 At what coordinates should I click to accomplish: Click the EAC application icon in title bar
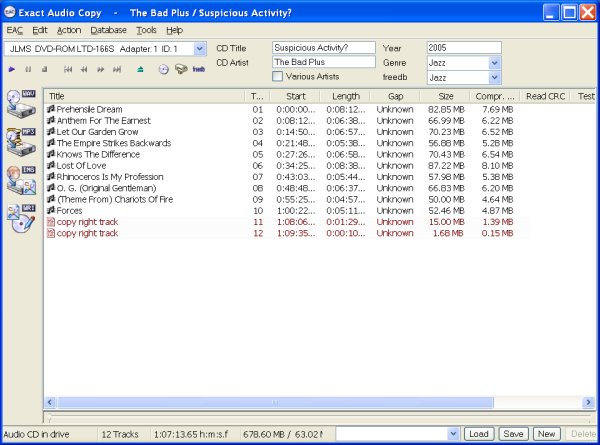click(10, 12)
